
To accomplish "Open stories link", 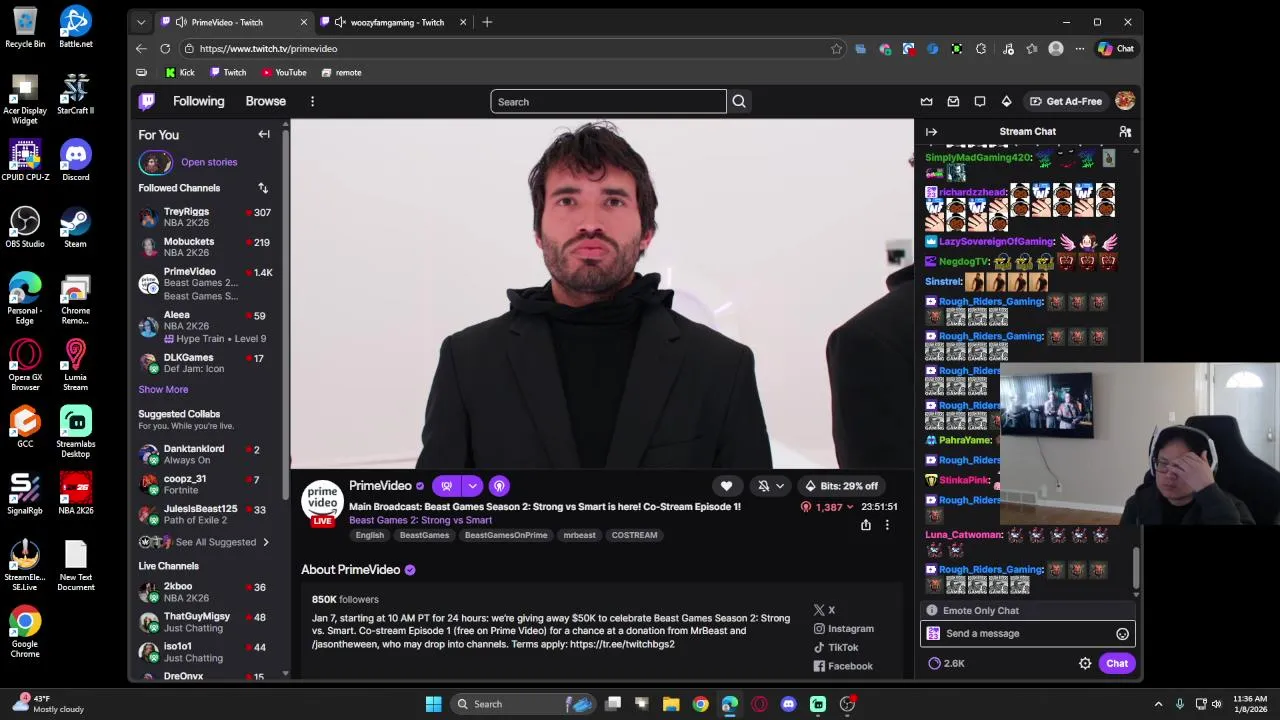I will (x=209, y=162).
